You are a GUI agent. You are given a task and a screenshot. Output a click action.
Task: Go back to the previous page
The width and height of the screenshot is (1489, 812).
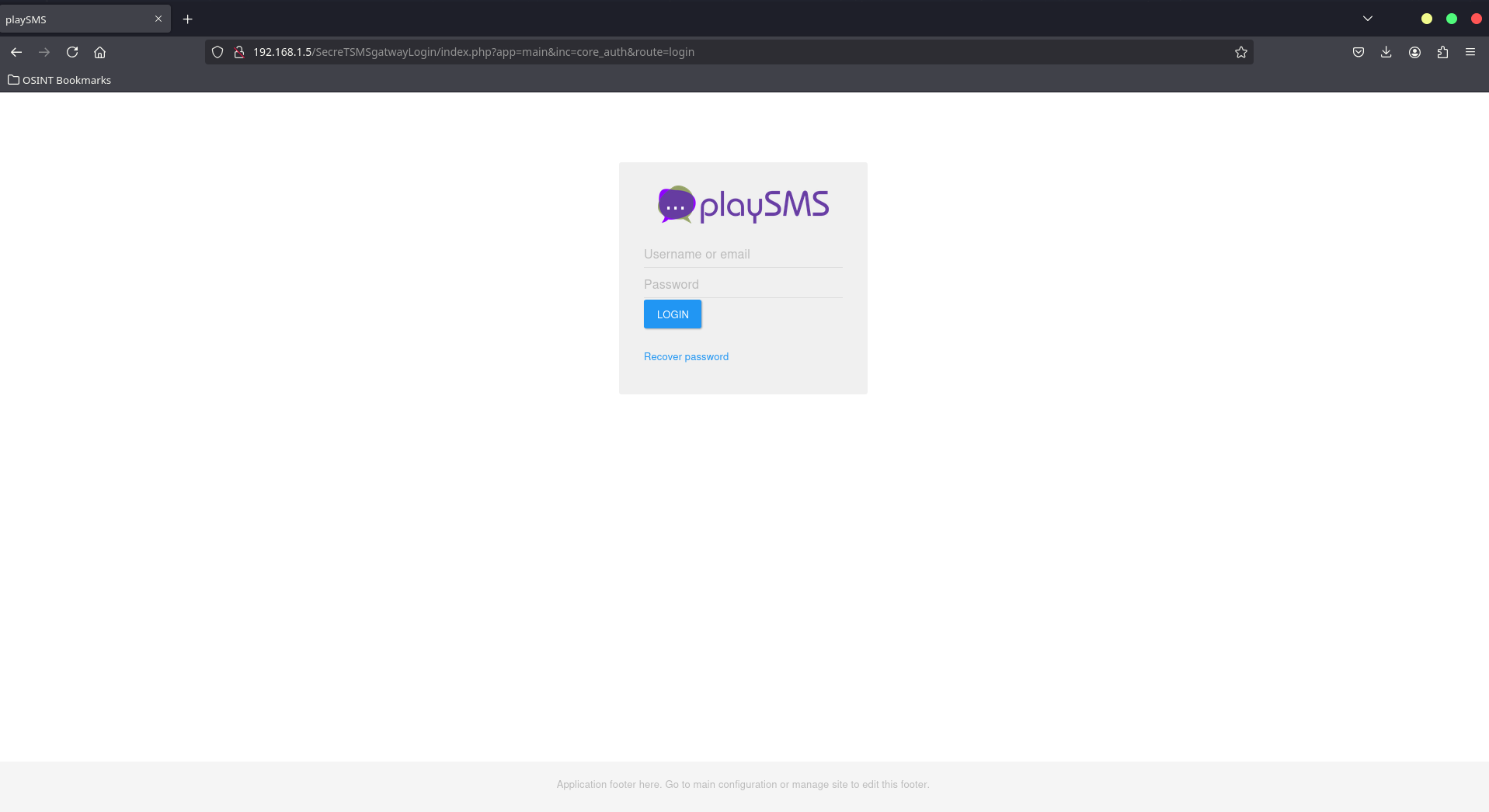(x=16, y=52)
